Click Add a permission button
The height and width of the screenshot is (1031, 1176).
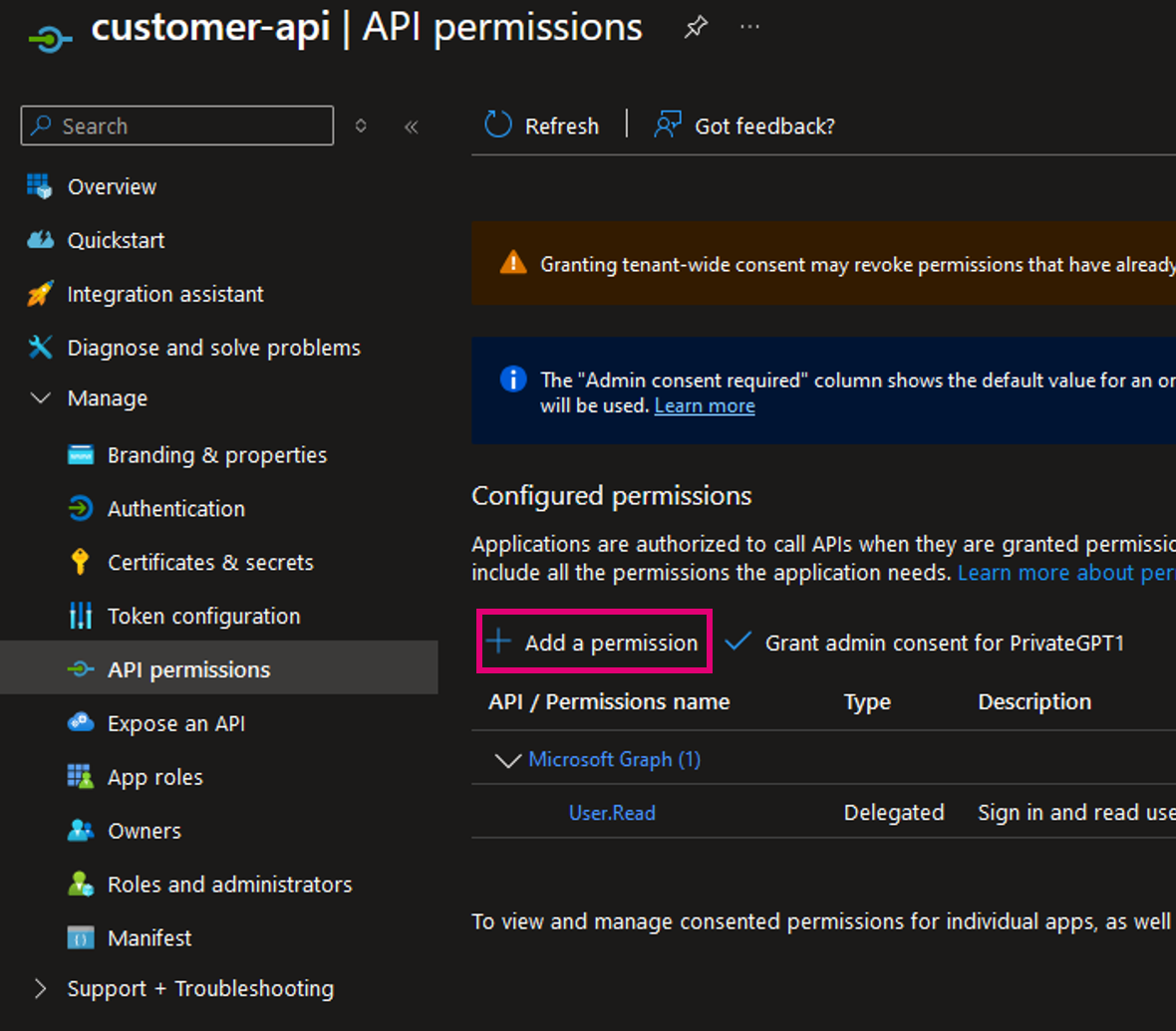(x=594, y=643)
